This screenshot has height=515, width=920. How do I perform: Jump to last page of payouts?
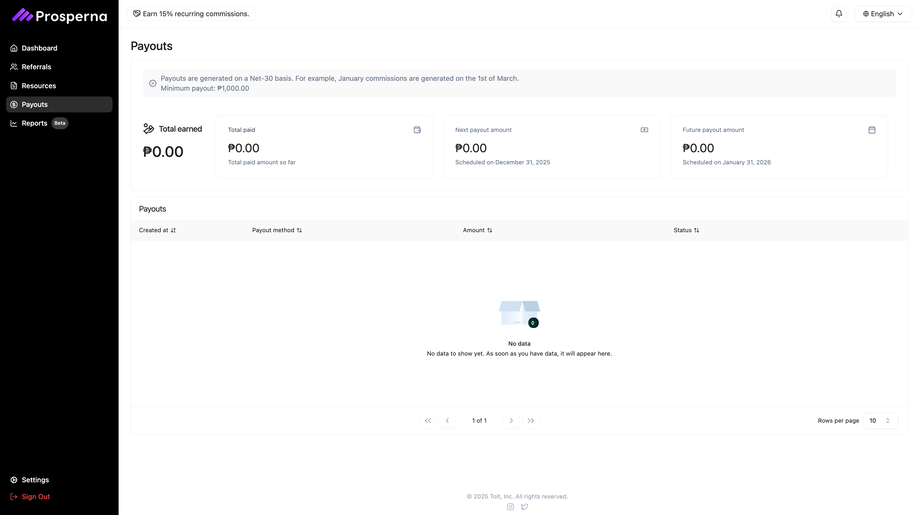click(x=531, y=421)
